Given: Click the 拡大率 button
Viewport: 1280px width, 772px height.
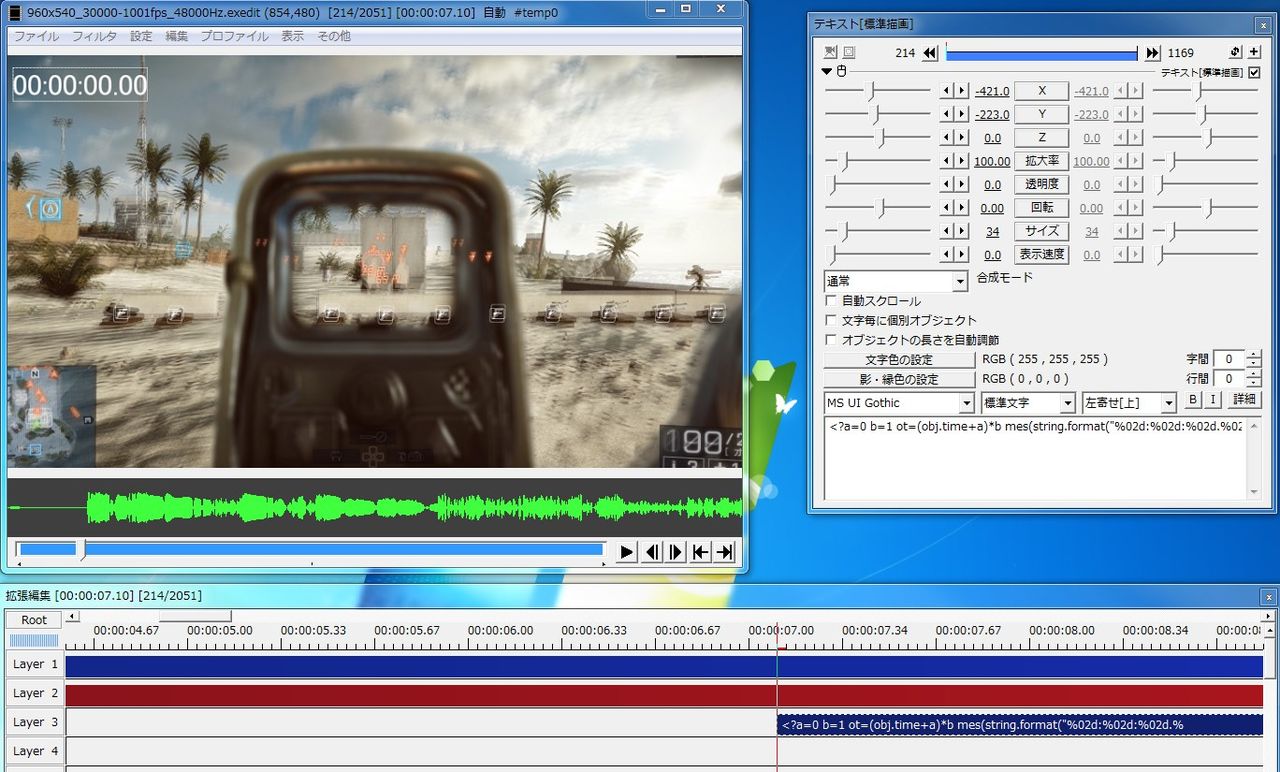Looking at the screenshot, I should tap(1041, 161).
